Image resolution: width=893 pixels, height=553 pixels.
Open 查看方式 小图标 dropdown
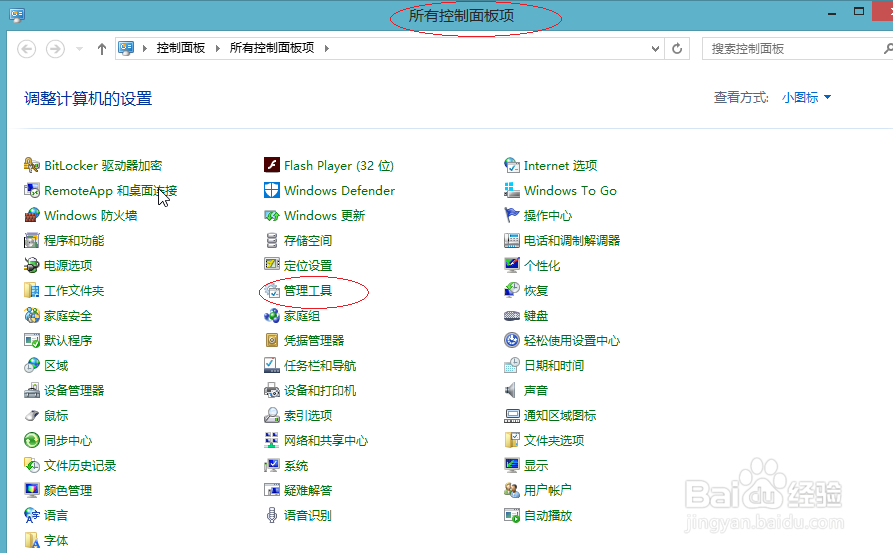tap(806, 97)
